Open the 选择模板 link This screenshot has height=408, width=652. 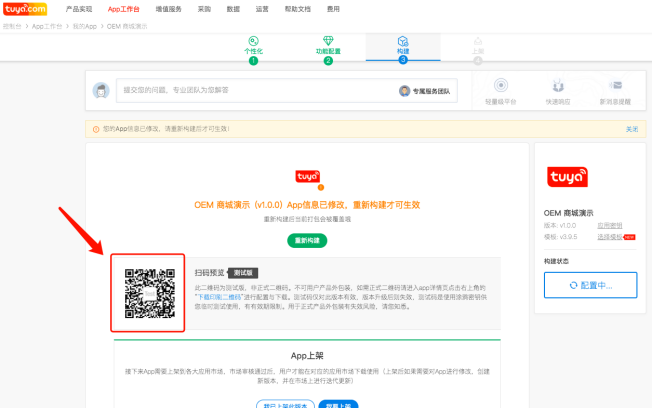(610, 237)
